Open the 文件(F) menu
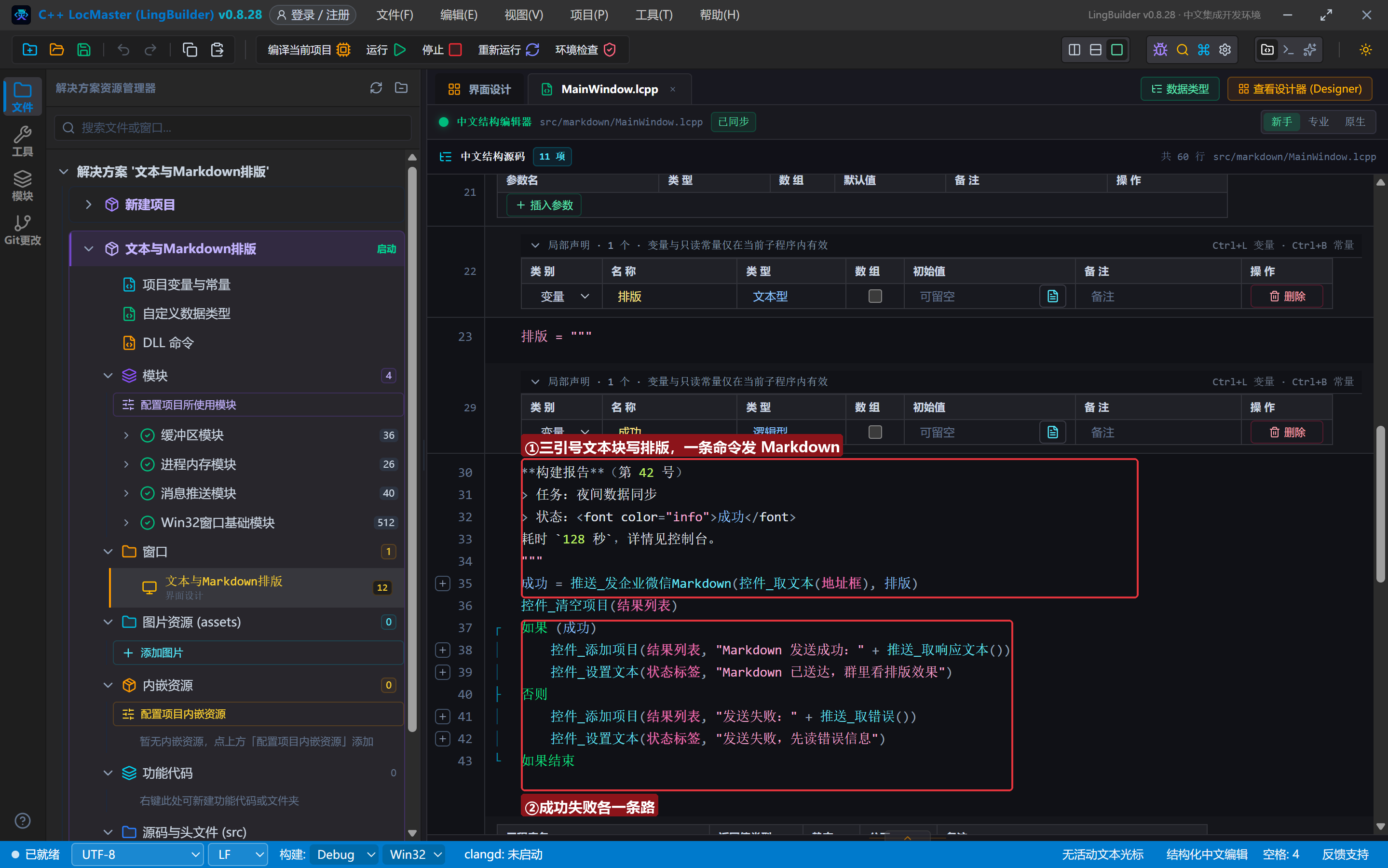This screenshot has width=1388, height=868. click(395, 15)
